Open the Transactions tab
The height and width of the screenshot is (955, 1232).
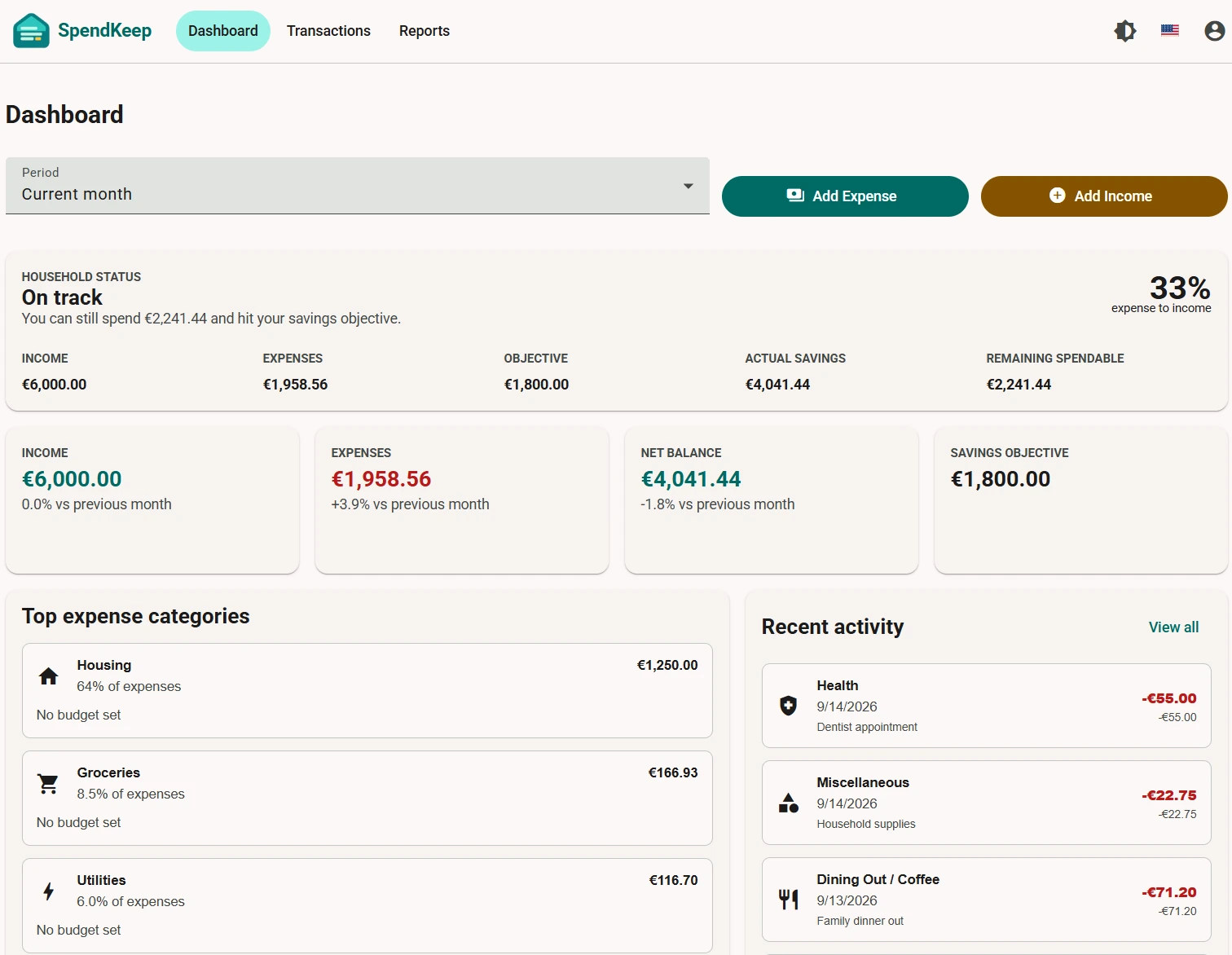[x=328, y=31]
